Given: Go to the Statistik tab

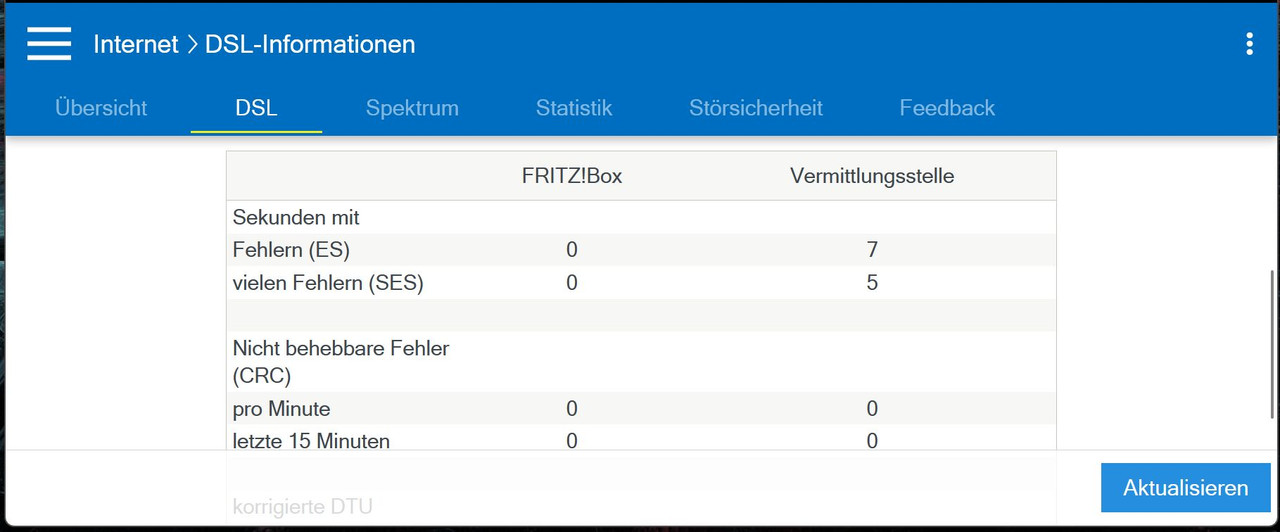Looking at the screenshot, I should (x=574, y=108).
